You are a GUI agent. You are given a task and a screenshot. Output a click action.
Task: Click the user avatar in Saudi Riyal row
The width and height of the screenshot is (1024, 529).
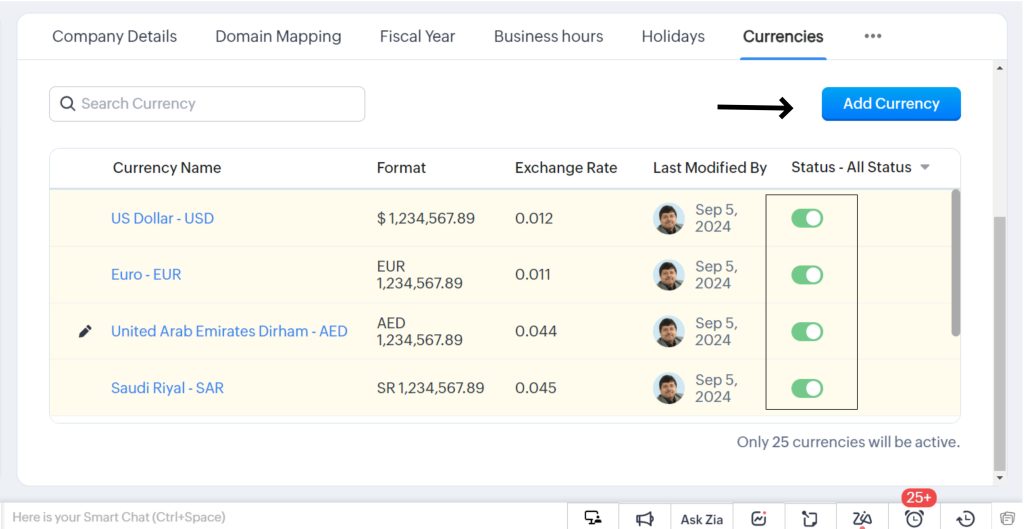tap(669, 388)
